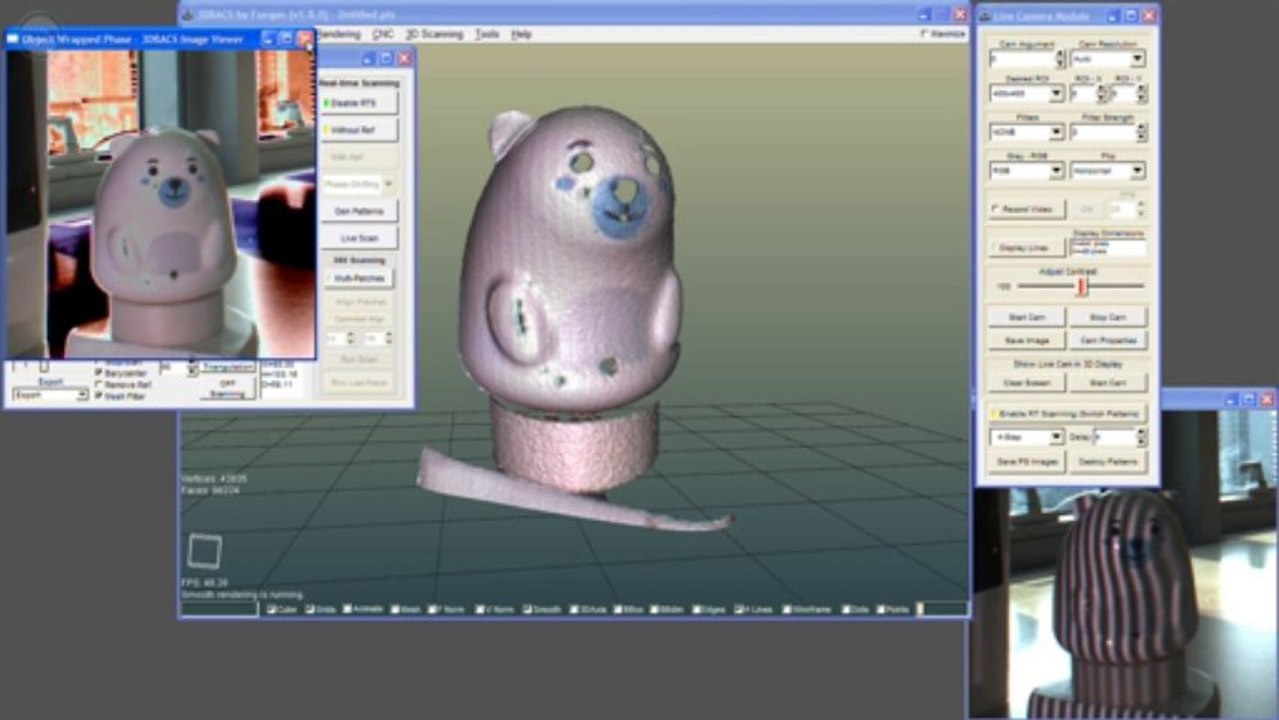Open the 4-Step pattern dropdown

pyautogui.click(x=1026, y=437)
